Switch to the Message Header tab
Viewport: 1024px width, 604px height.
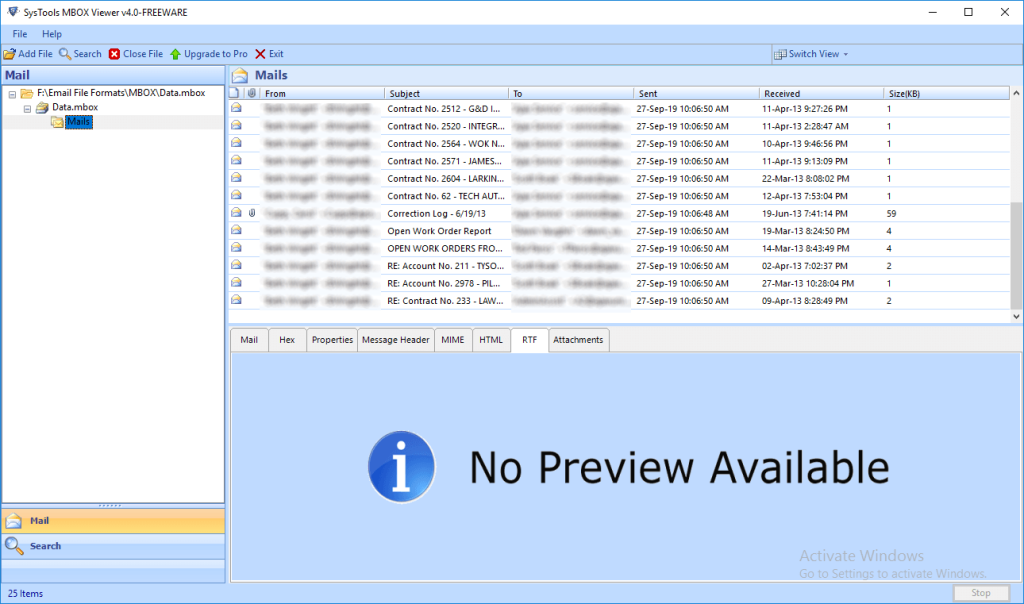(x=396, y=340)
